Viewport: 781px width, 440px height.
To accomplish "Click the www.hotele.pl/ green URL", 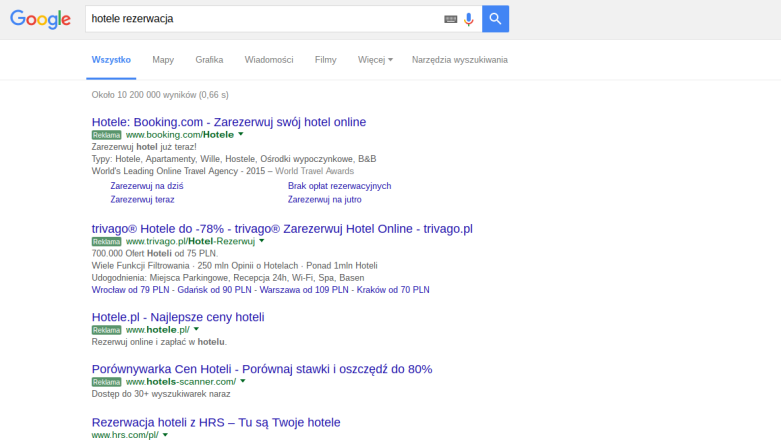I will click(x=158, y=330).
